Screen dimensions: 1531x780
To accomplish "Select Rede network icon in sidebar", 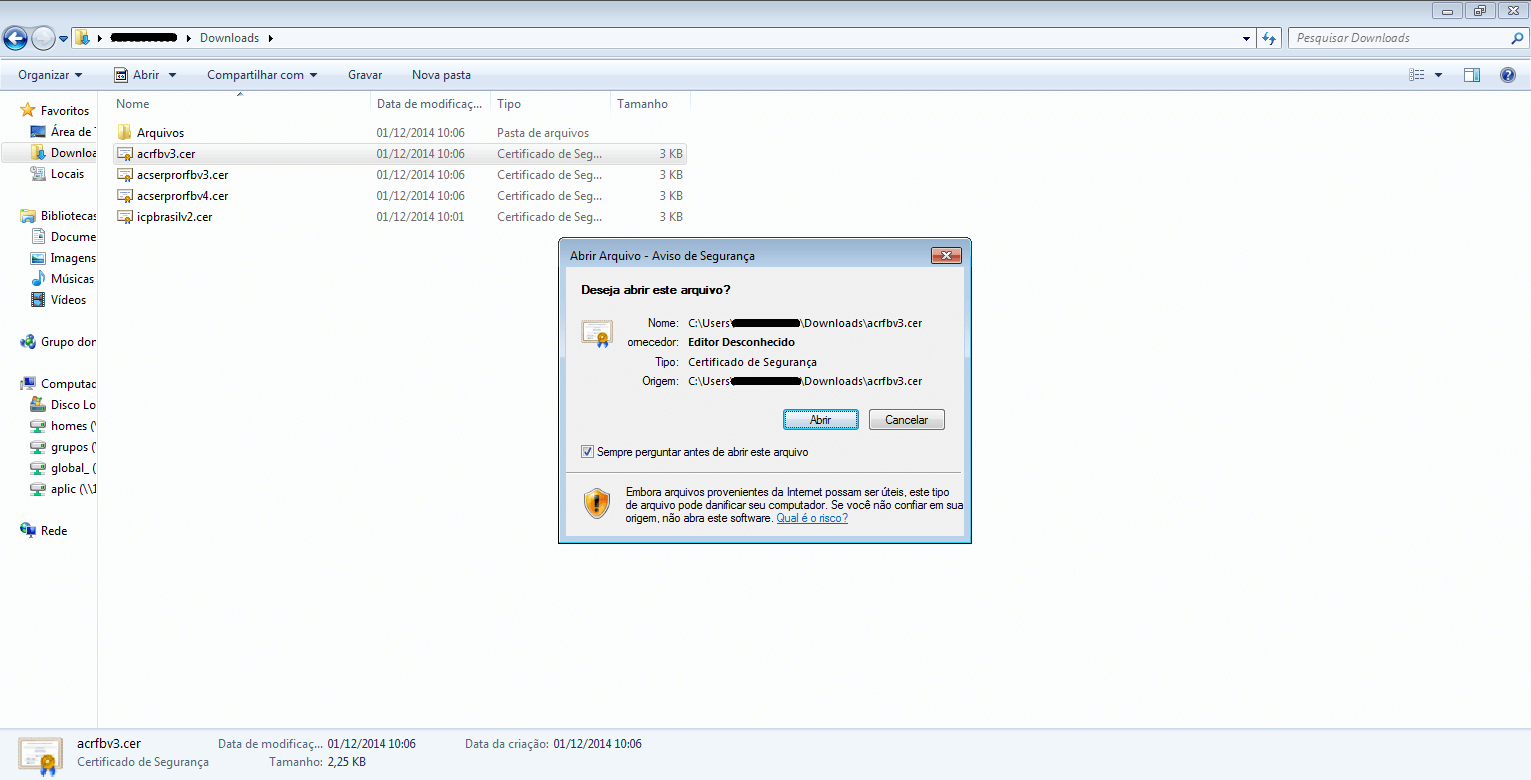I will tap(28, 531).
